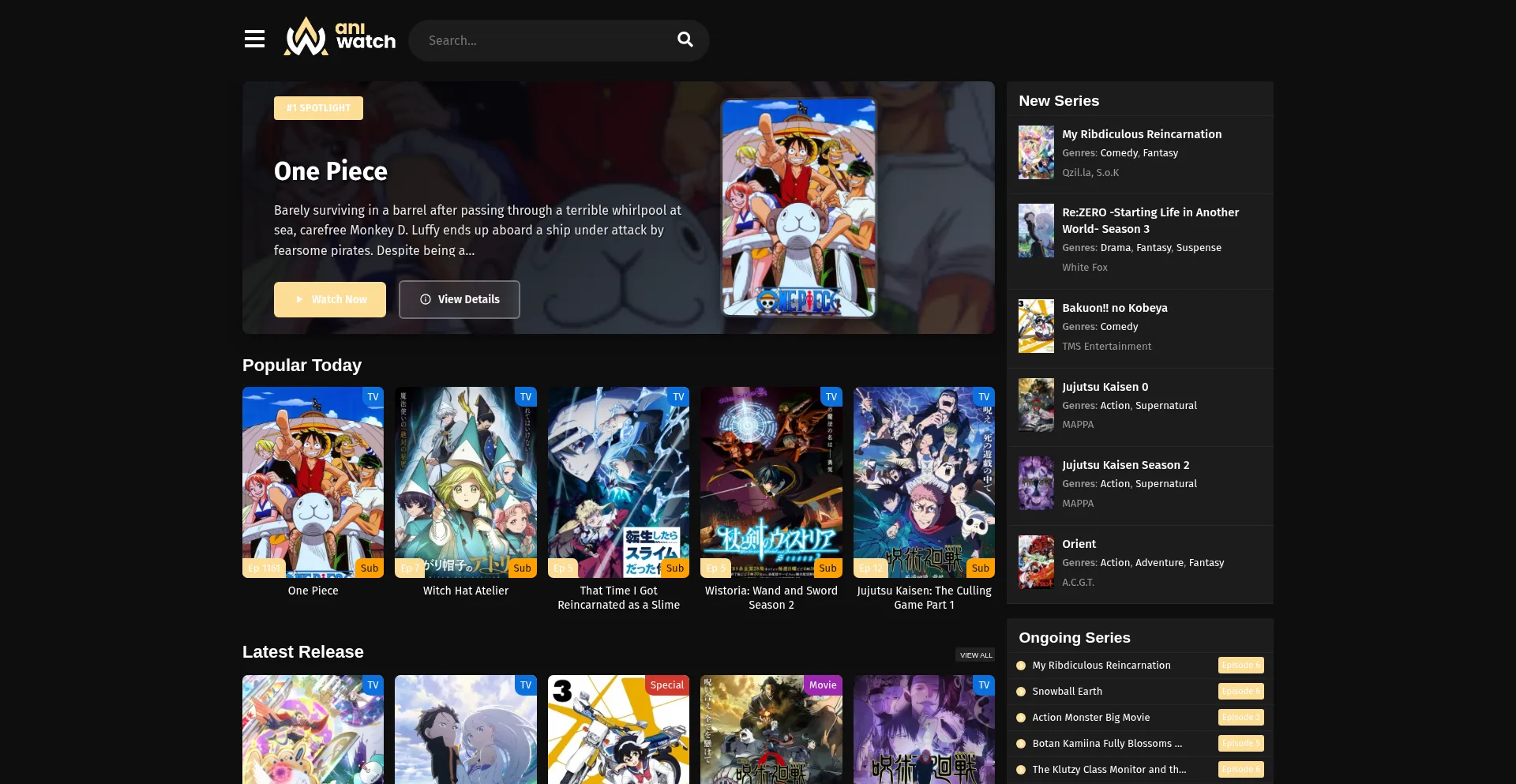Click Ep 12 badge on Jujutsu Kaisen card
Screen dimensions: 1516x784
(870, 568)
